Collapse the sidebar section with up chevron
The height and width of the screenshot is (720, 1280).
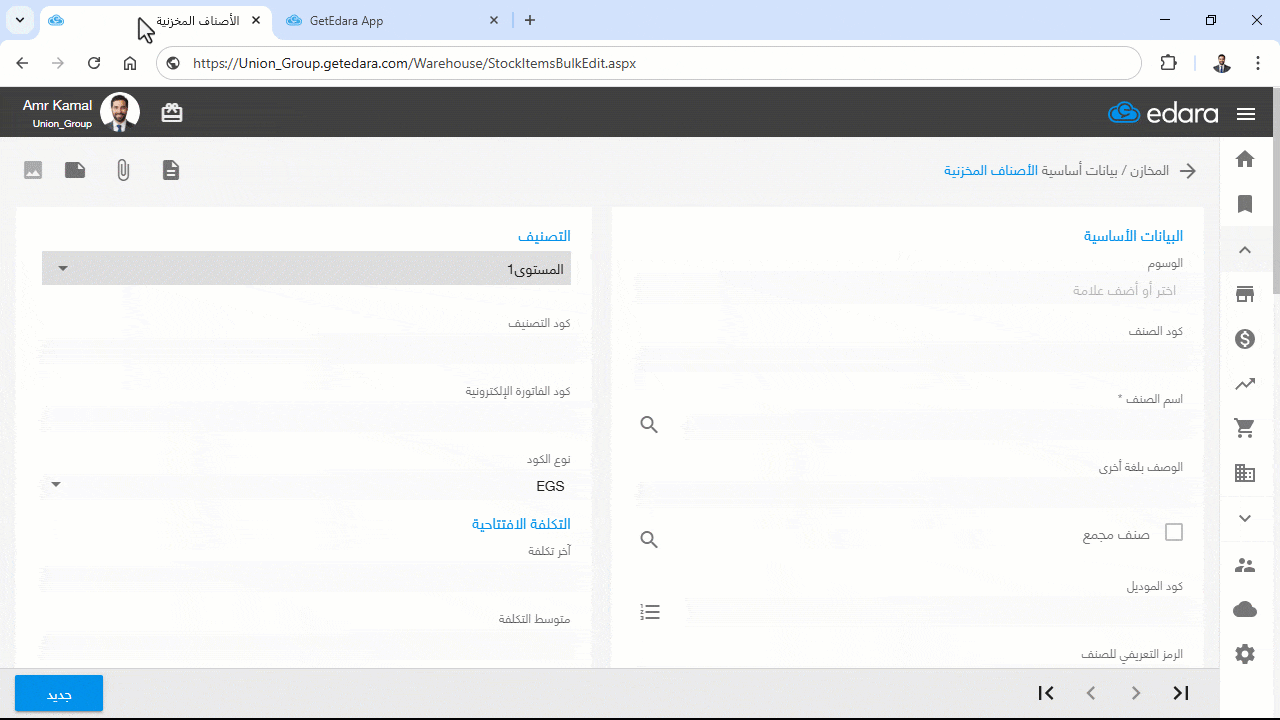pos(1245,250)
